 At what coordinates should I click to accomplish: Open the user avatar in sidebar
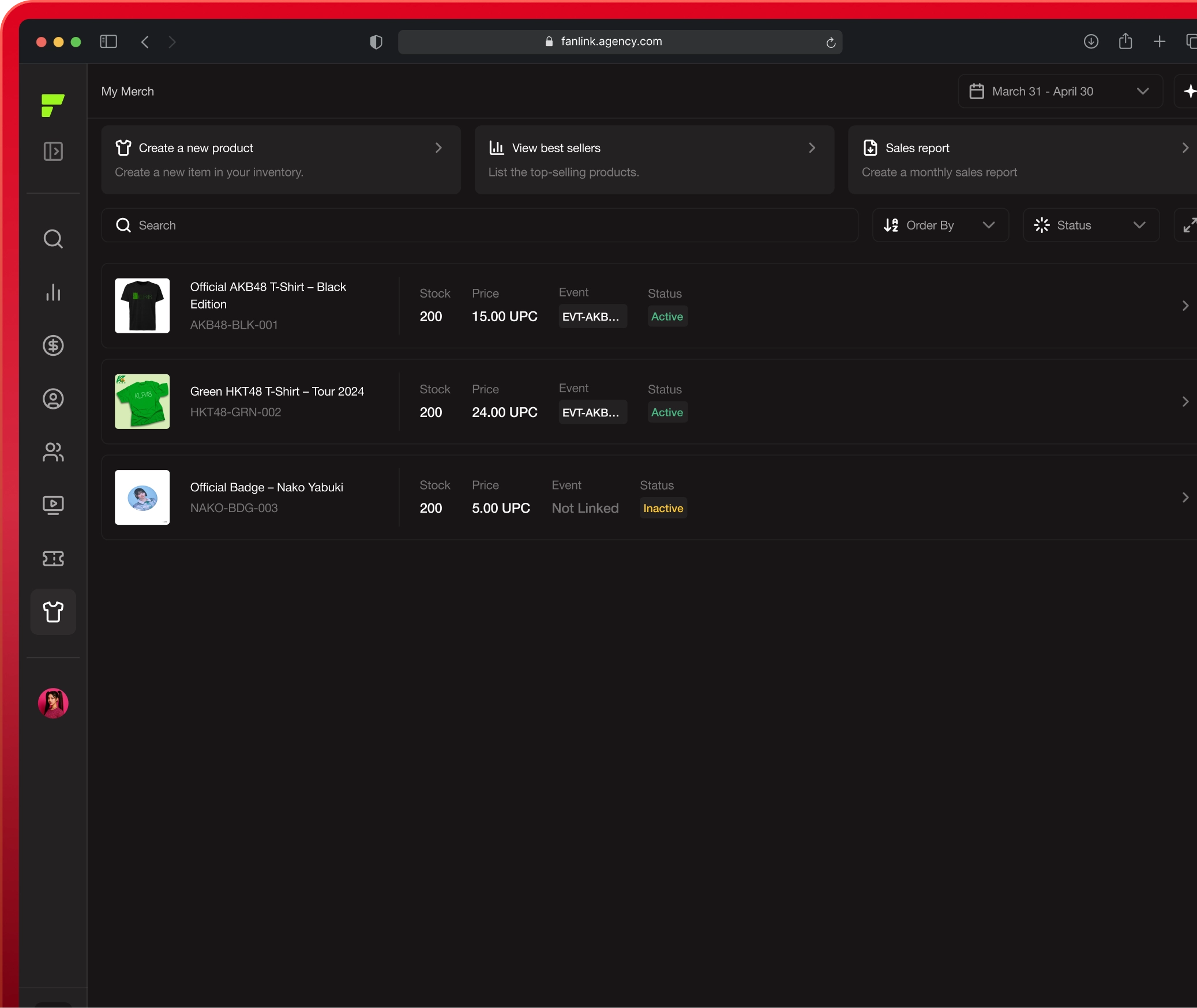click(x=53, y=703)
